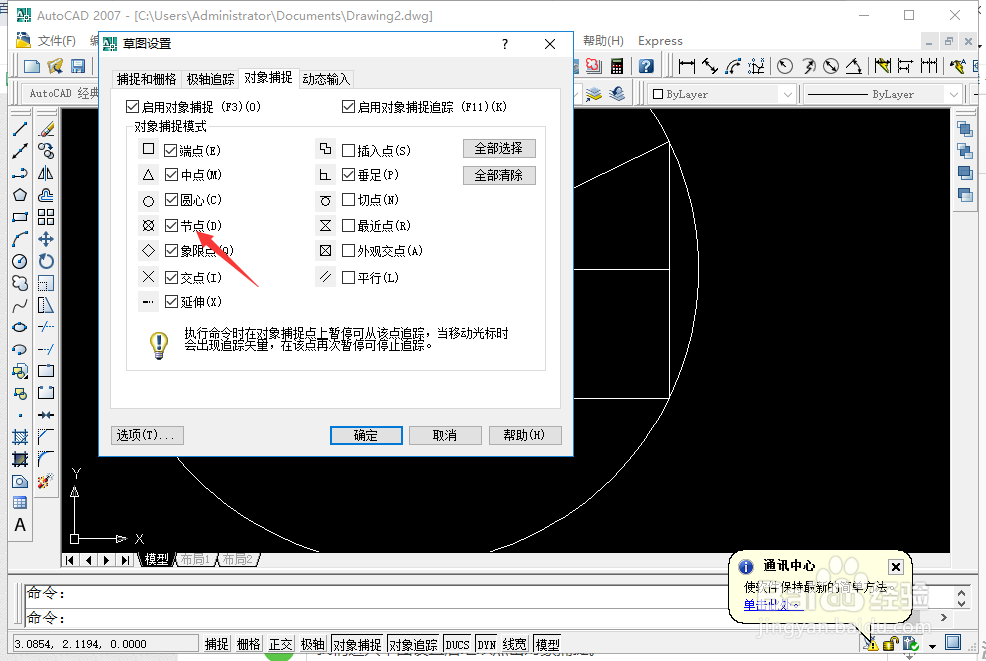Screen dimensions: 986x661
Task: Click the Help question mark toolbar icon
Action: 646,66
